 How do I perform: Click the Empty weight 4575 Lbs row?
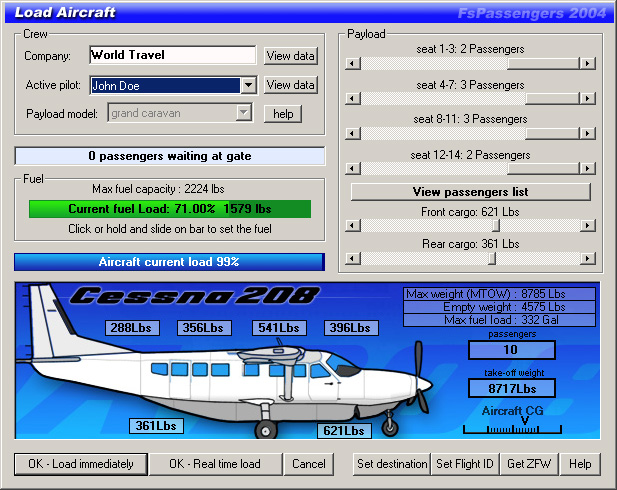(x=499, y=307)
